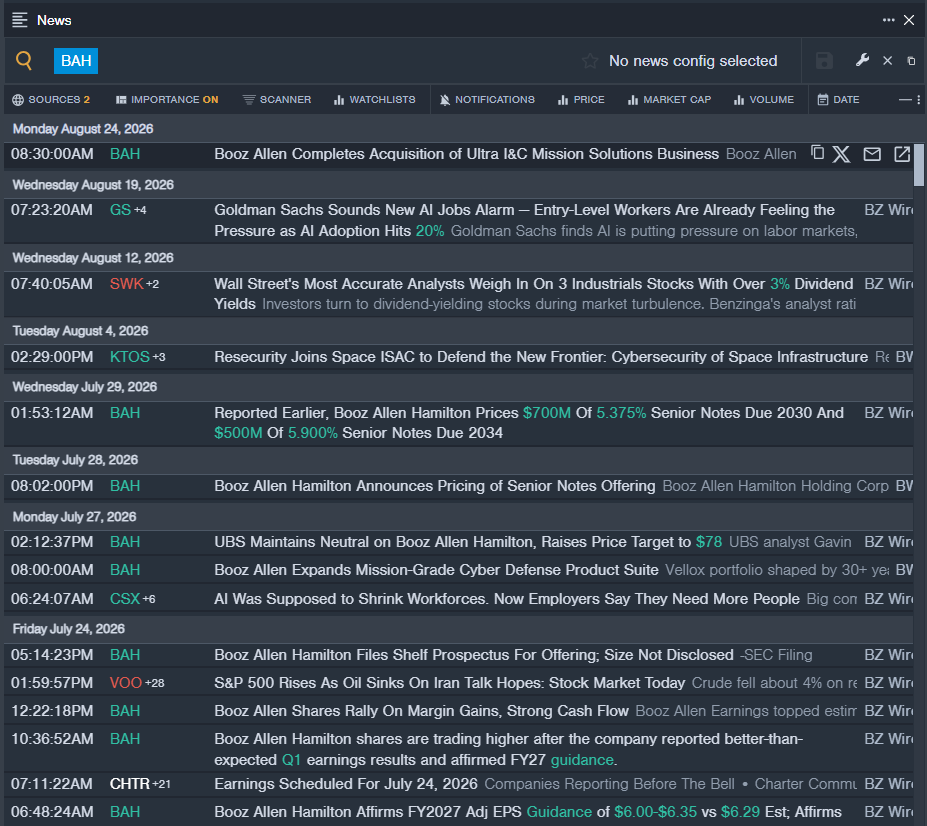
Task: Click the SWK ticker symbol
Action: [x=127, y=284]
